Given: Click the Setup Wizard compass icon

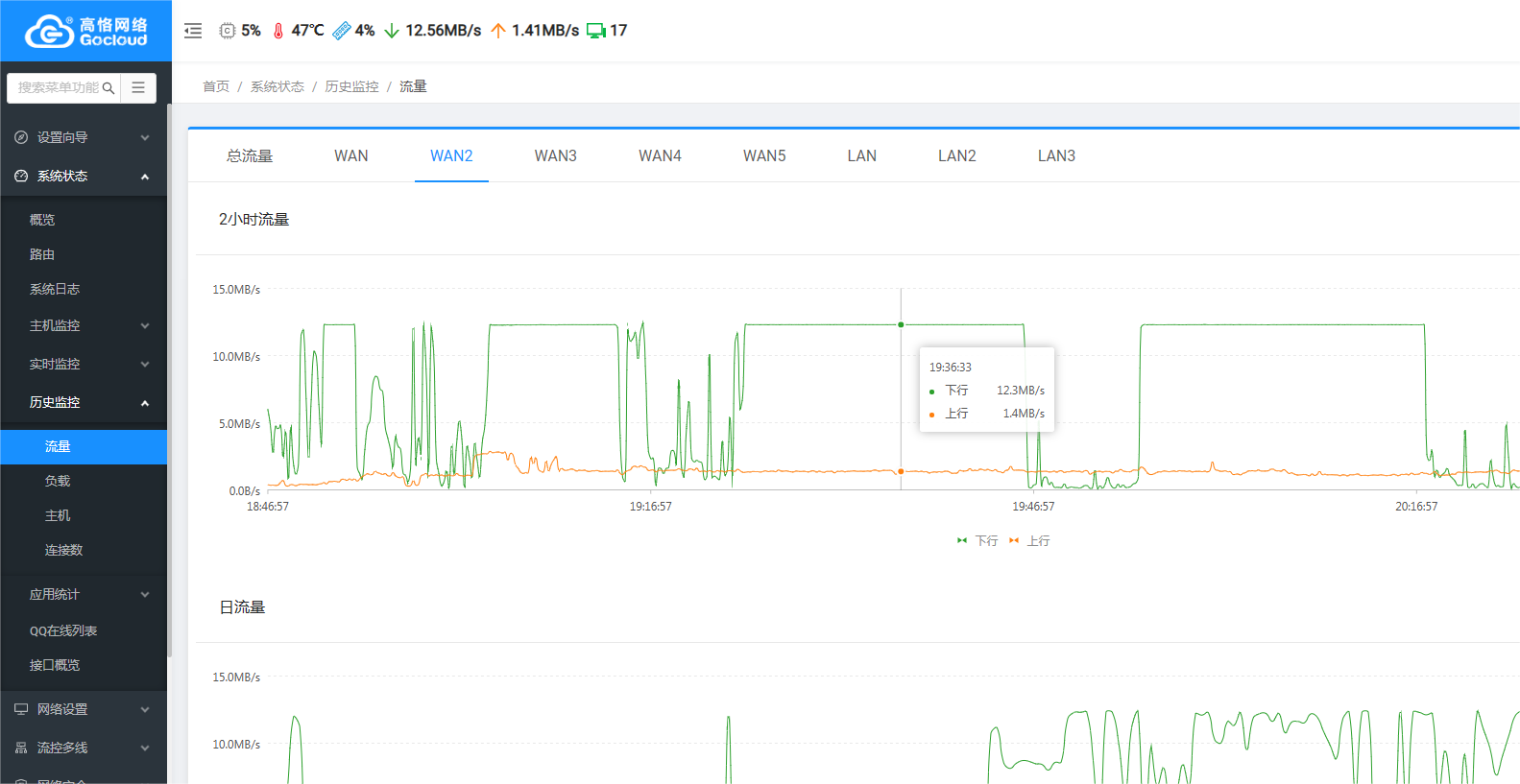Looking at the screenshot, I should pos(21,137).
